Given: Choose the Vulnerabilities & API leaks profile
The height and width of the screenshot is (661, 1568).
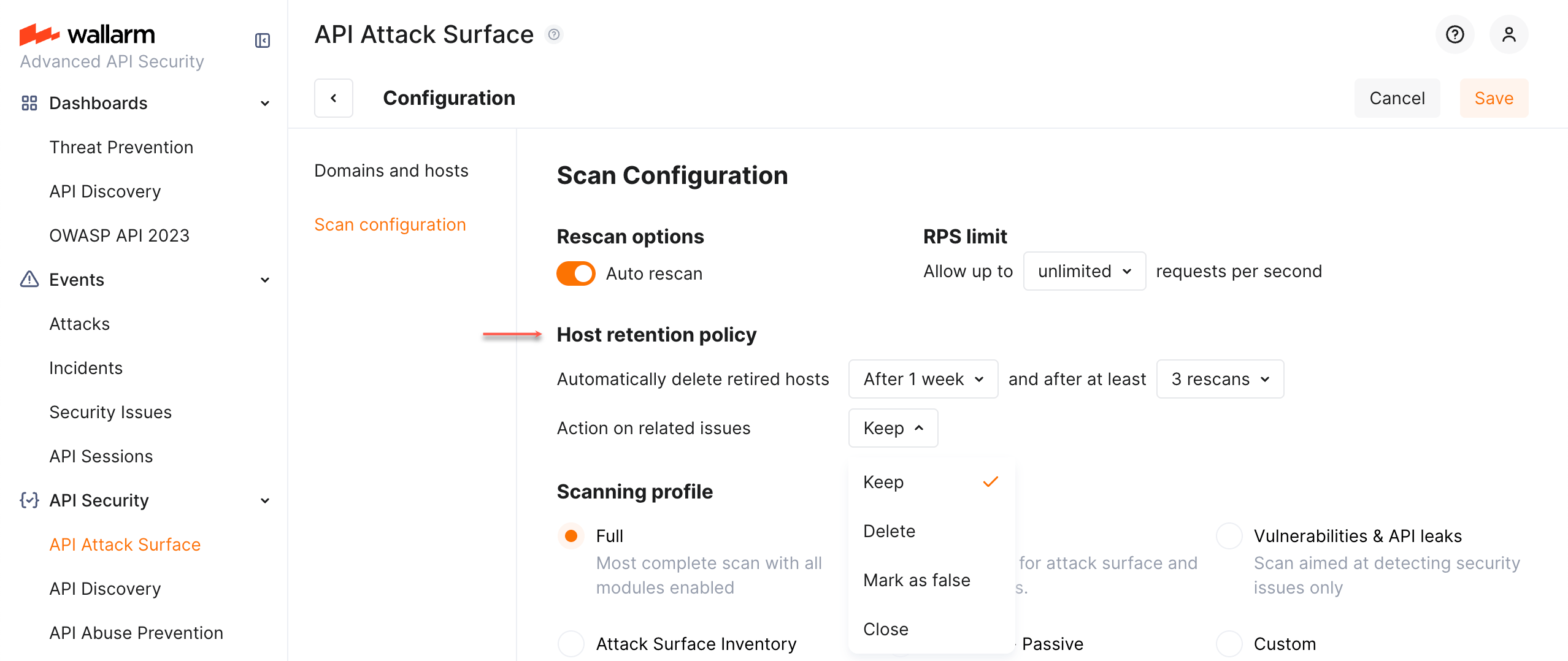Looking at the screenshot, I should (x=1229, y=536).
